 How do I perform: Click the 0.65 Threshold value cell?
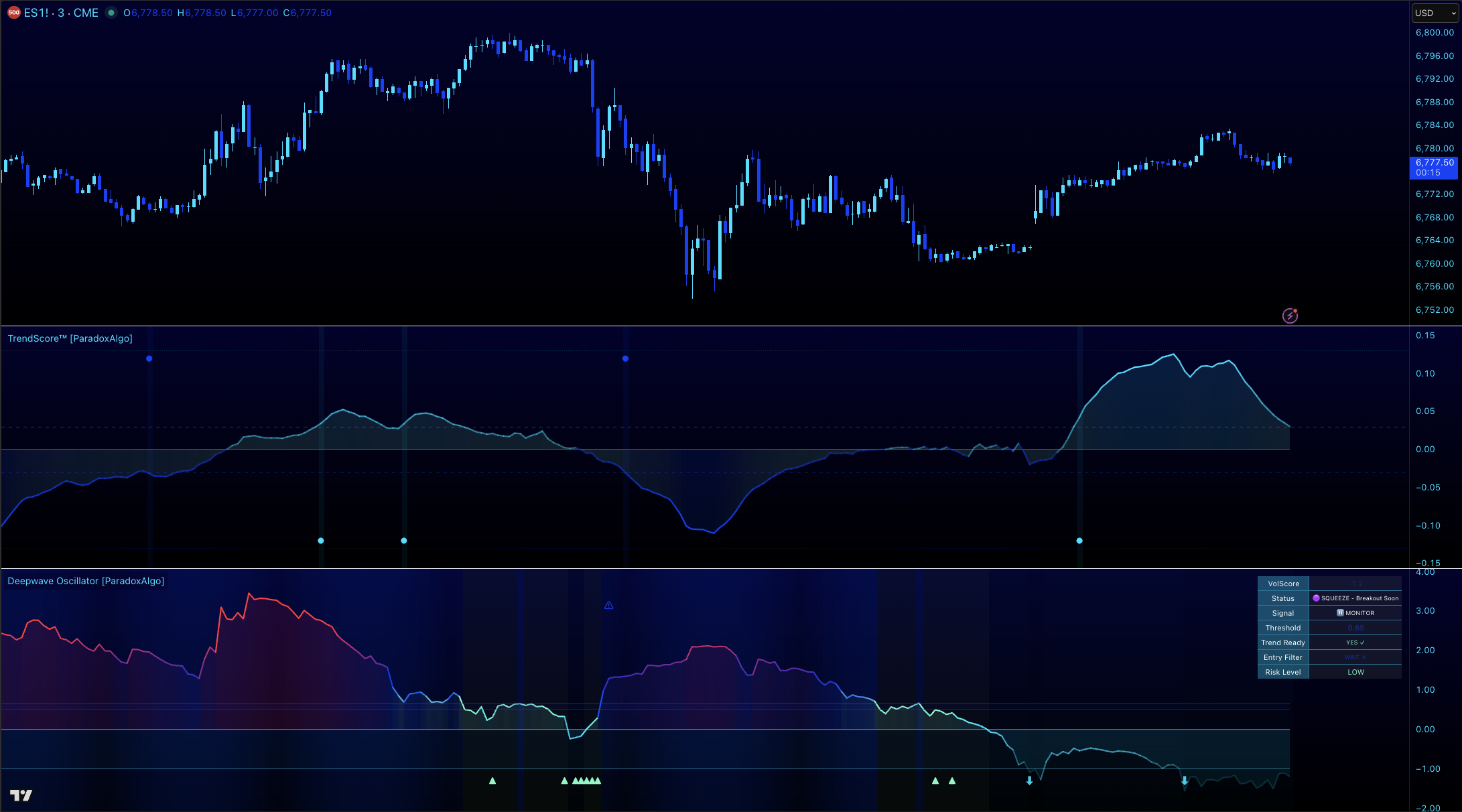1355,628
